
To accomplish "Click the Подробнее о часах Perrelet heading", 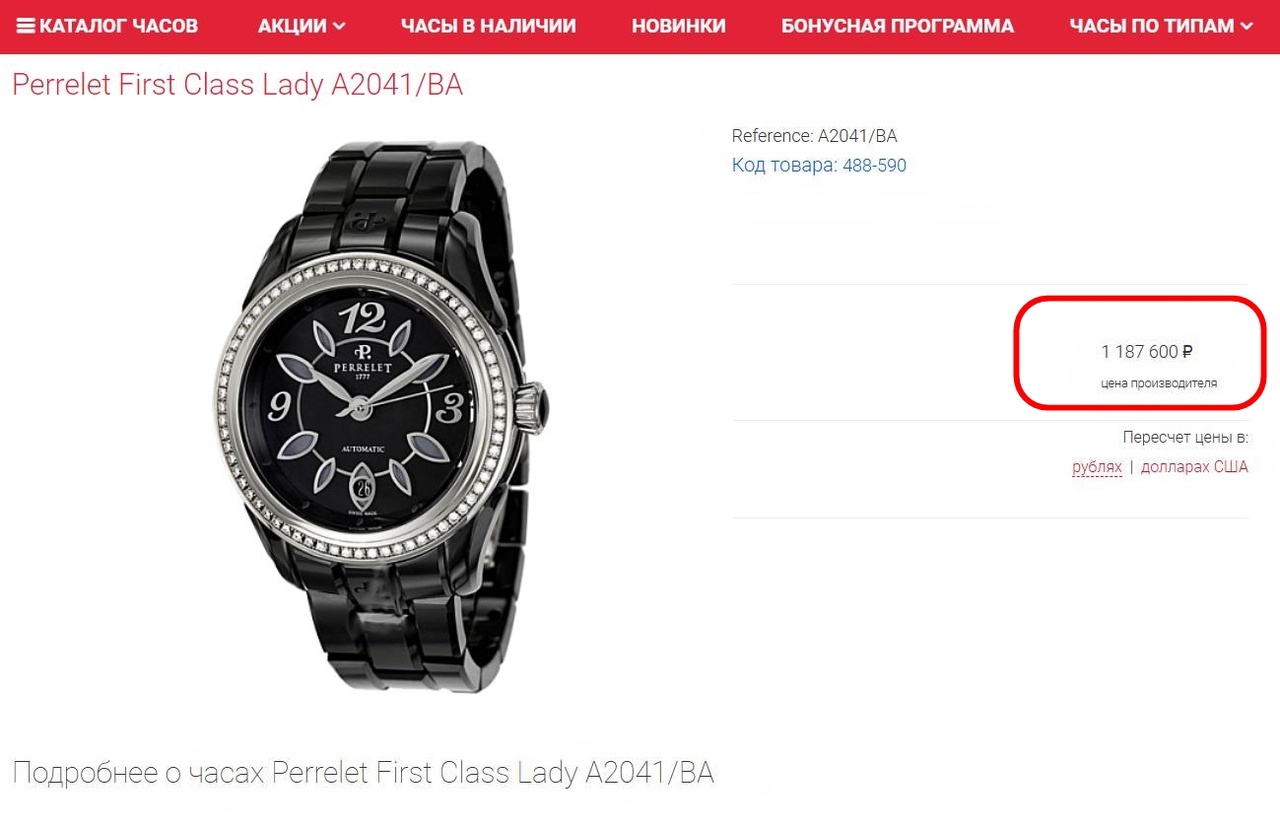I will (363, 773).
